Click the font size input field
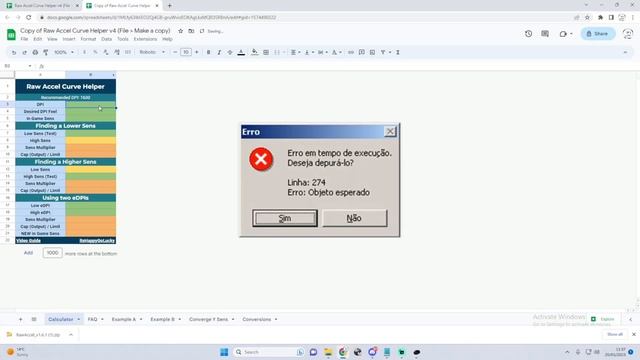Screen dimensions: 640x360 tap(186, 52)
